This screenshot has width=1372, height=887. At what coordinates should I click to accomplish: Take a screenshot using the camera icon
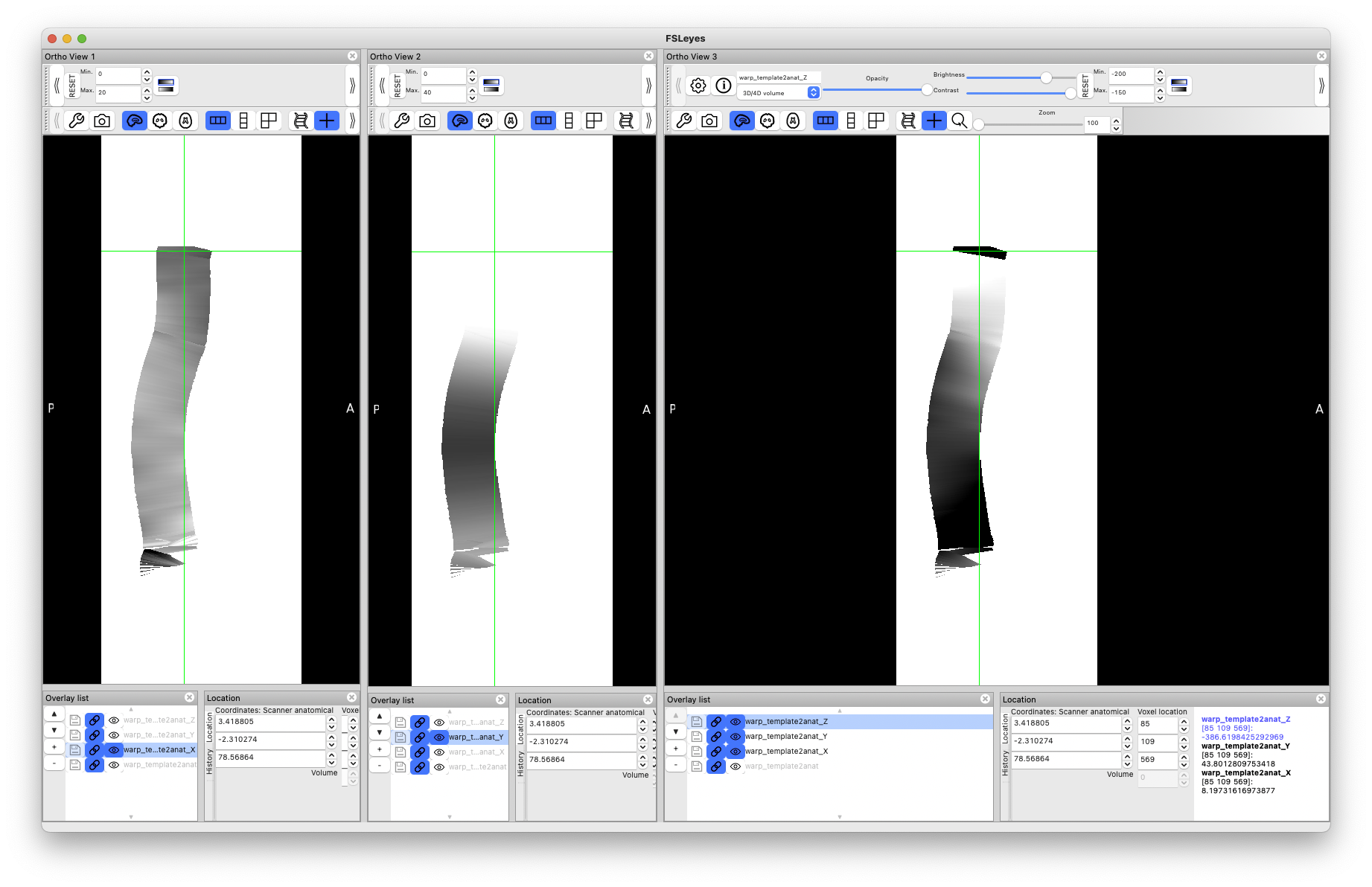100,120
